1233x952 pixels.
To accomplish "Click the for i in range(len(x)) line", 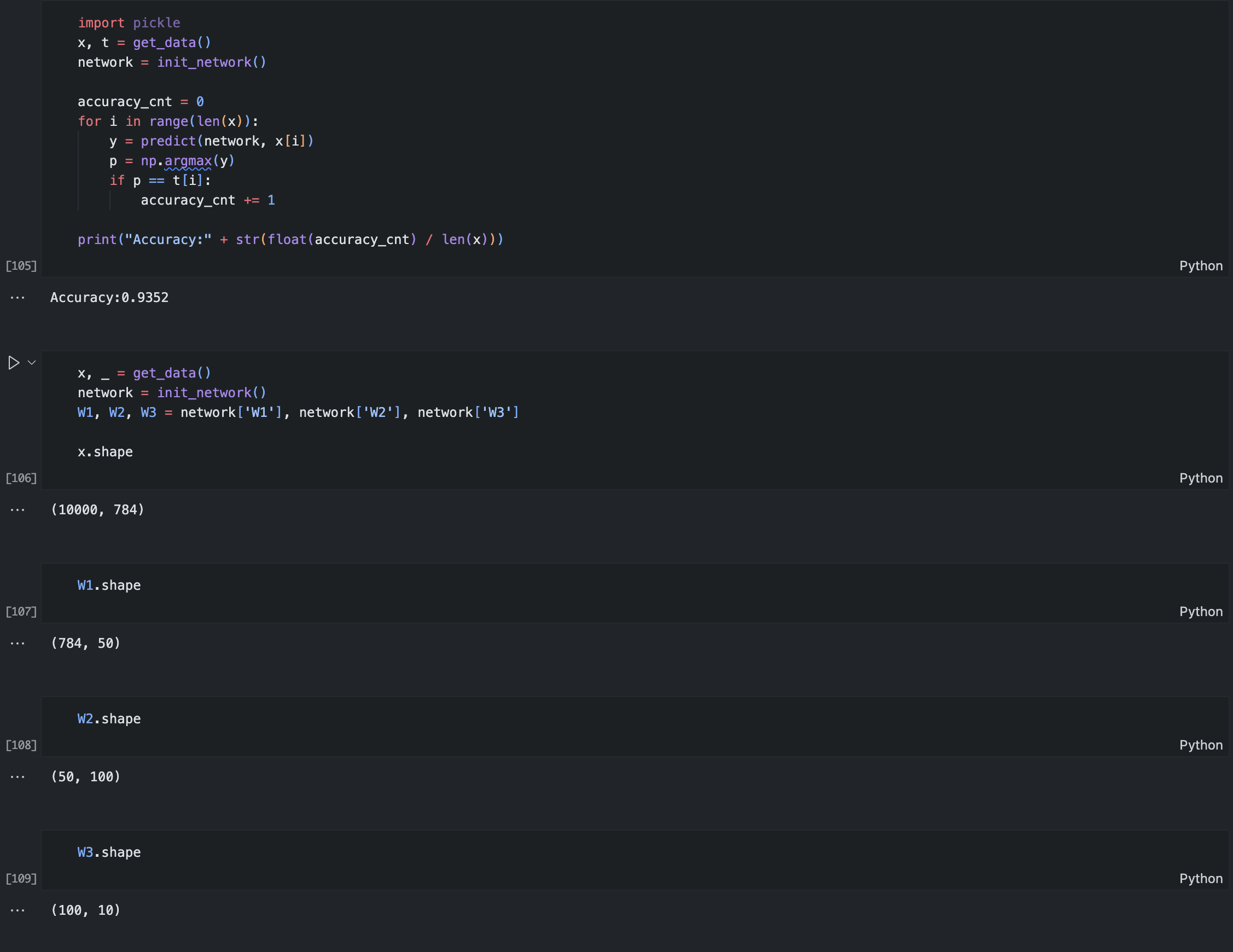I will pyautogui.click(x=168, y=121).
